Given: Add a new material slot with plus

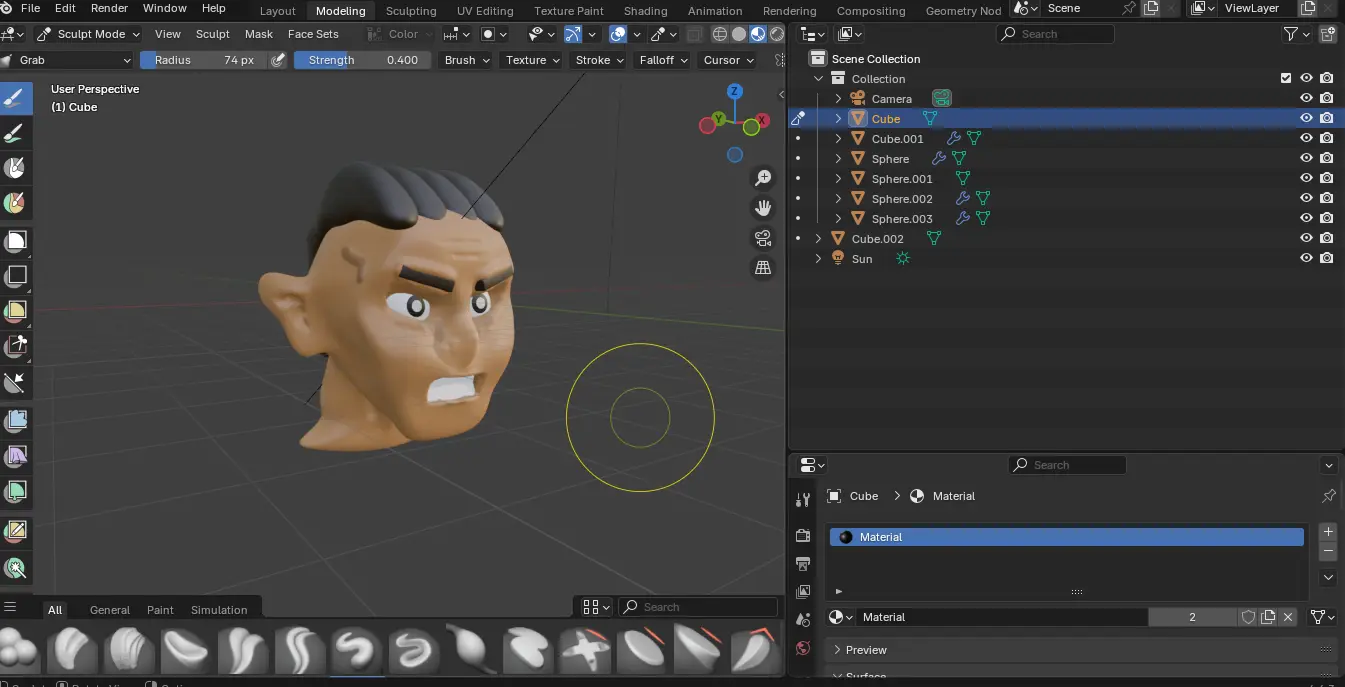Looking at the screenshot, I should [1328, 532].
